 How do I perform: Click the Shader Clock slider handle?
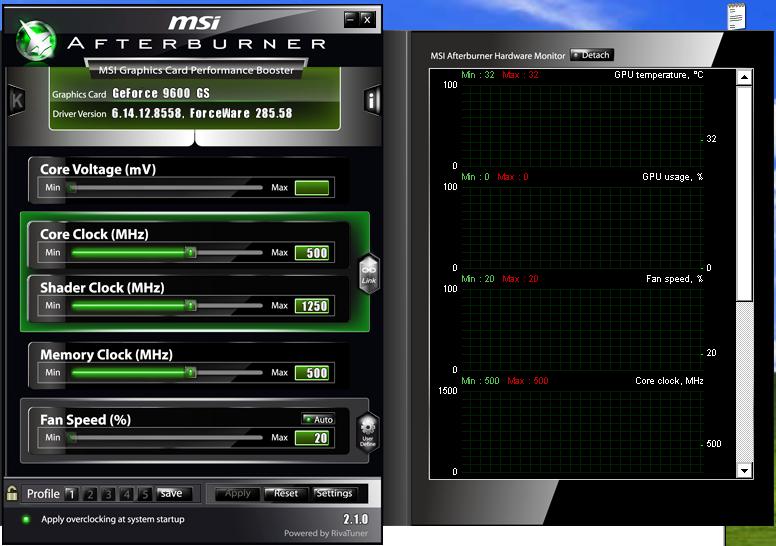click(191, 305)
